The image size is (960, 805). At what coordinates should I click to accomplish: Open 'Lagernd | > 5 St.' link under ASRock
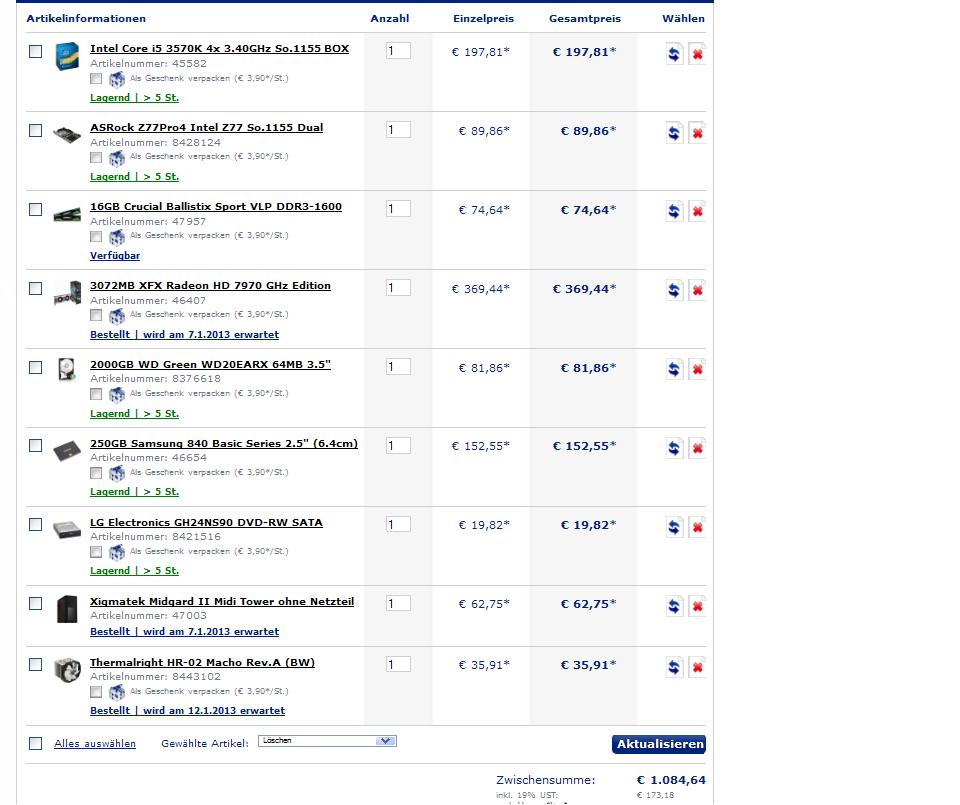134,176
